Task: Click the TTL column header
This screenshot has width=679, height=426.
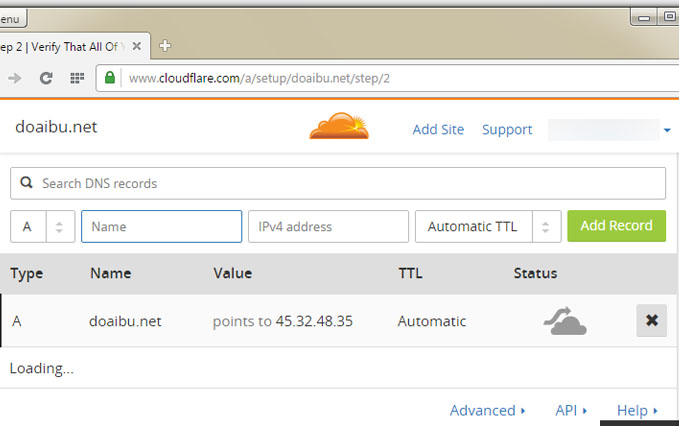Action: tap(410, 273)
